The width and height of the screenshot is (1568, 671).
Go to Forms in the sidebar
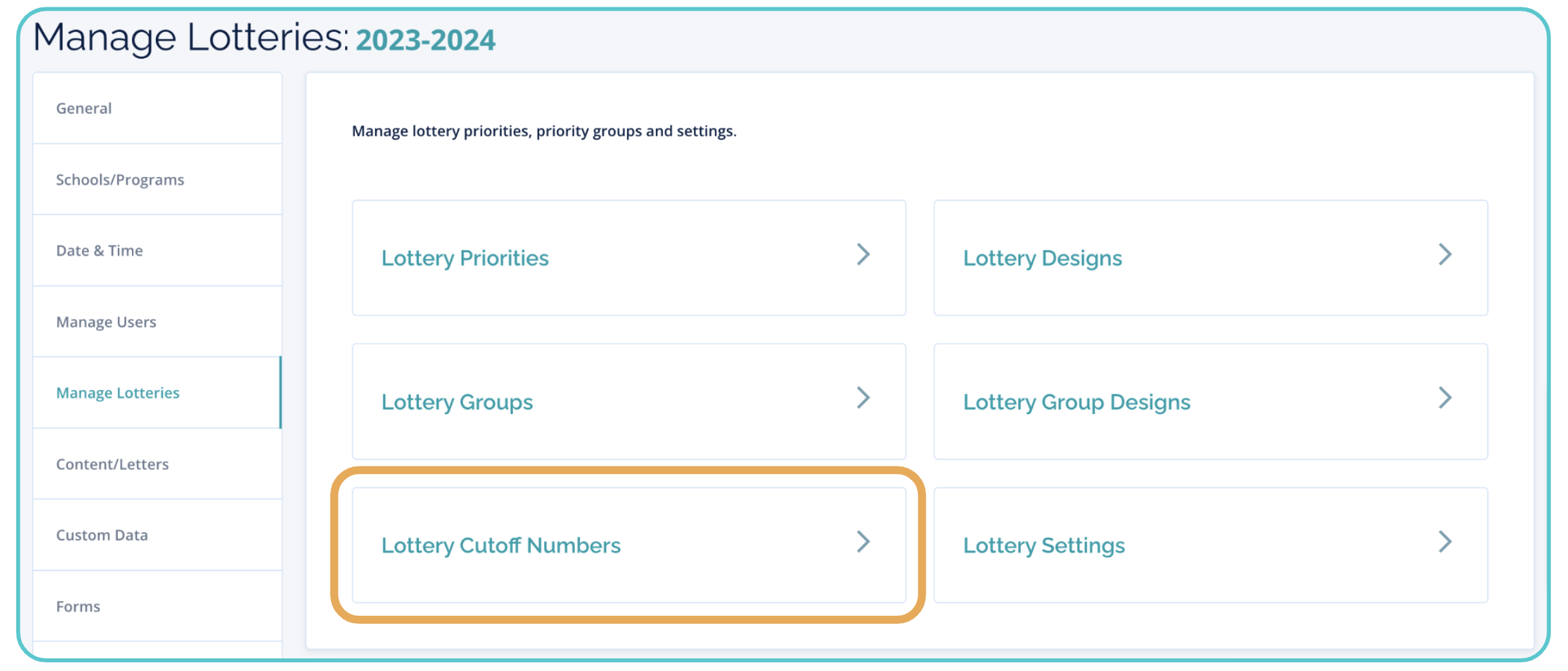coord(78,606)
